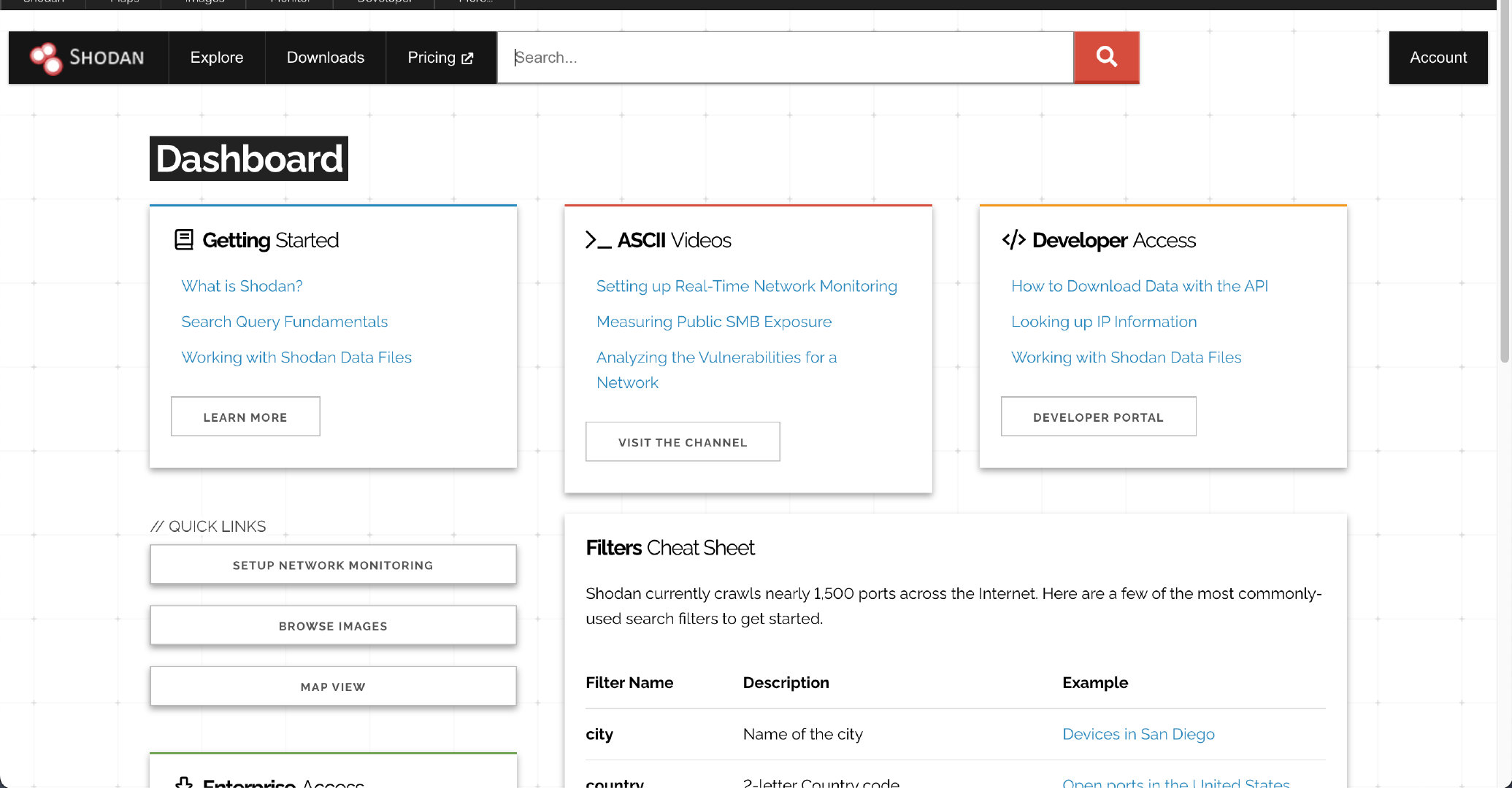Click the ASCII Videos terminal prompt icon

[x=598, y=240]
